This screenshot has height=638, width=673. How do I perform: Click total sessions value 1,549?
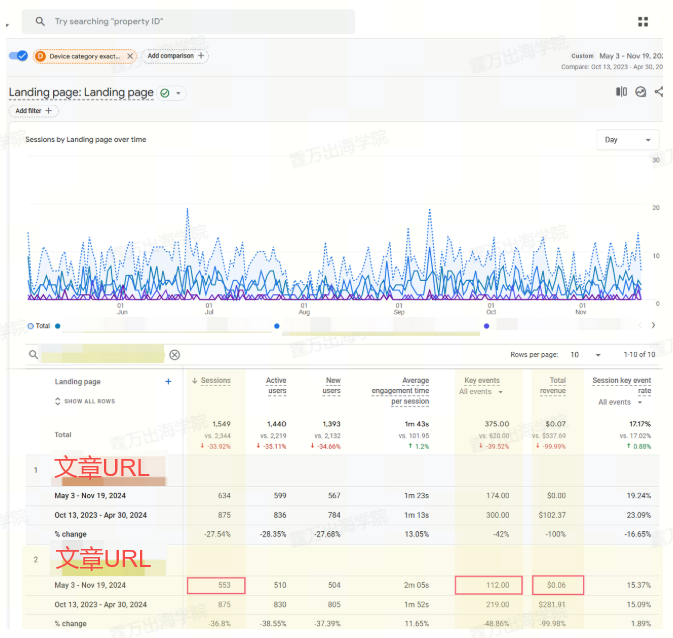point(221,424)
